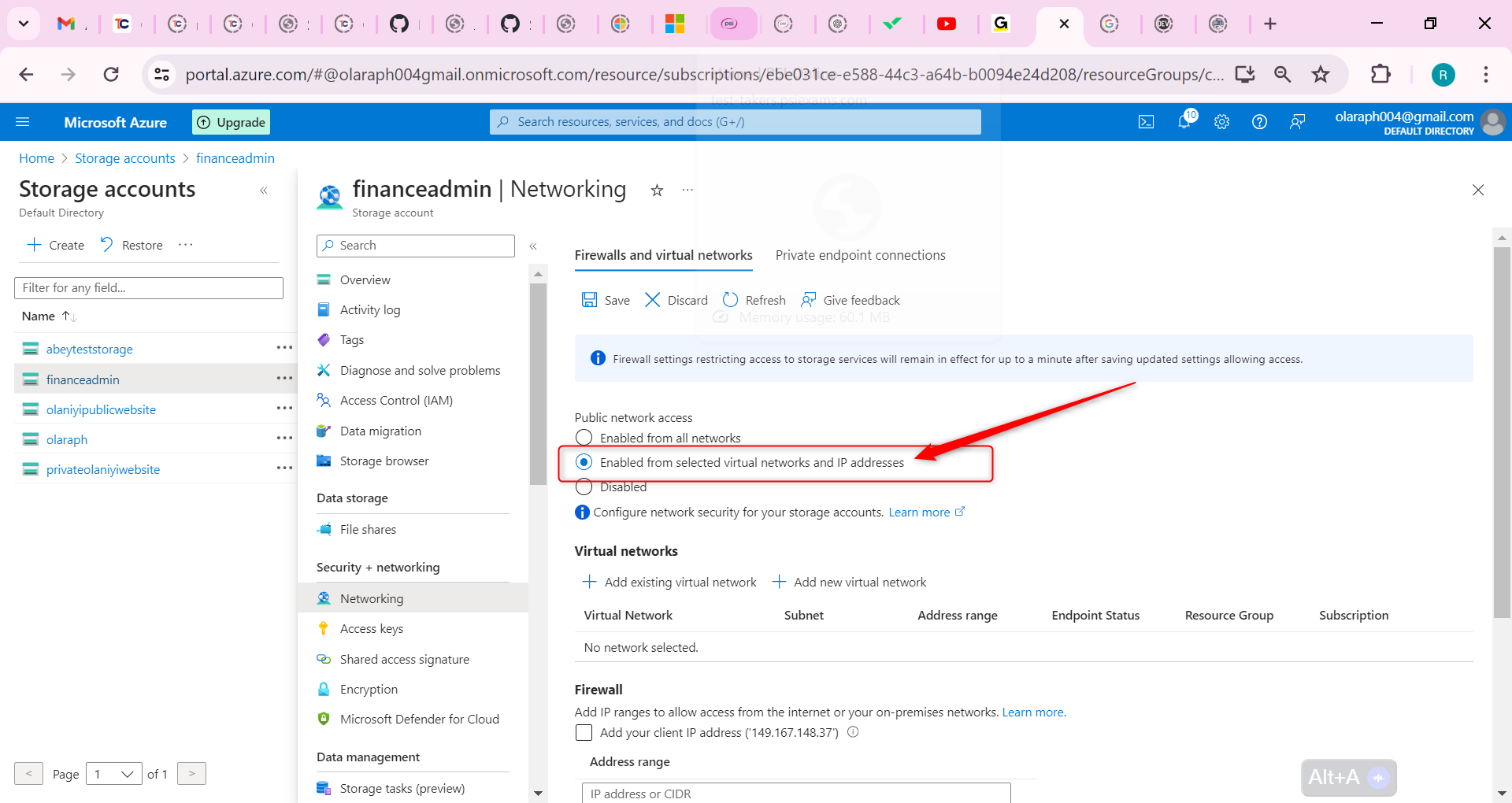Screen dimensions: 1512x803
Task: Open Azure portal settings gear
Action: (1221, 122)
